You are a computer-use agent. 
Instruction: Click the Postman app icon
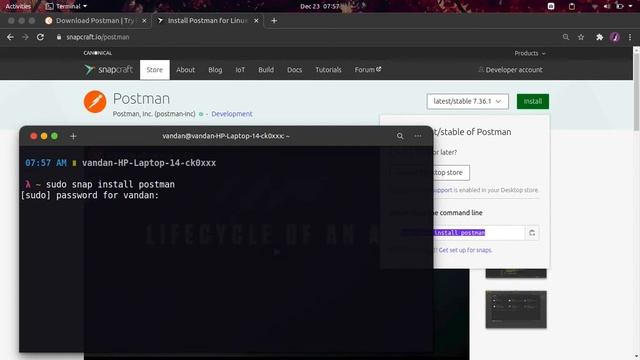(95, 102)
